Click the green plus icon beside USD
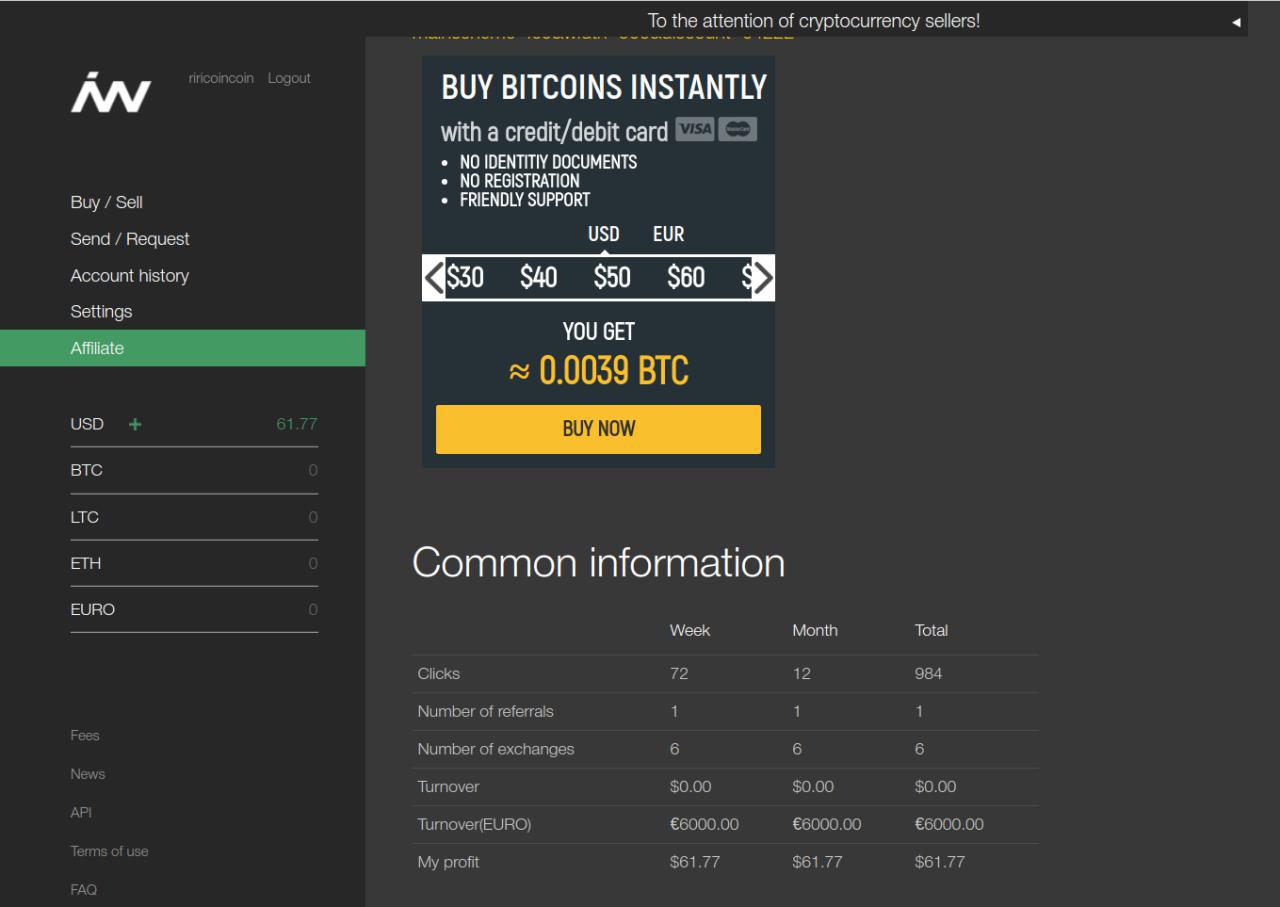The image size is (1280, 907). [x=135, y=424]
